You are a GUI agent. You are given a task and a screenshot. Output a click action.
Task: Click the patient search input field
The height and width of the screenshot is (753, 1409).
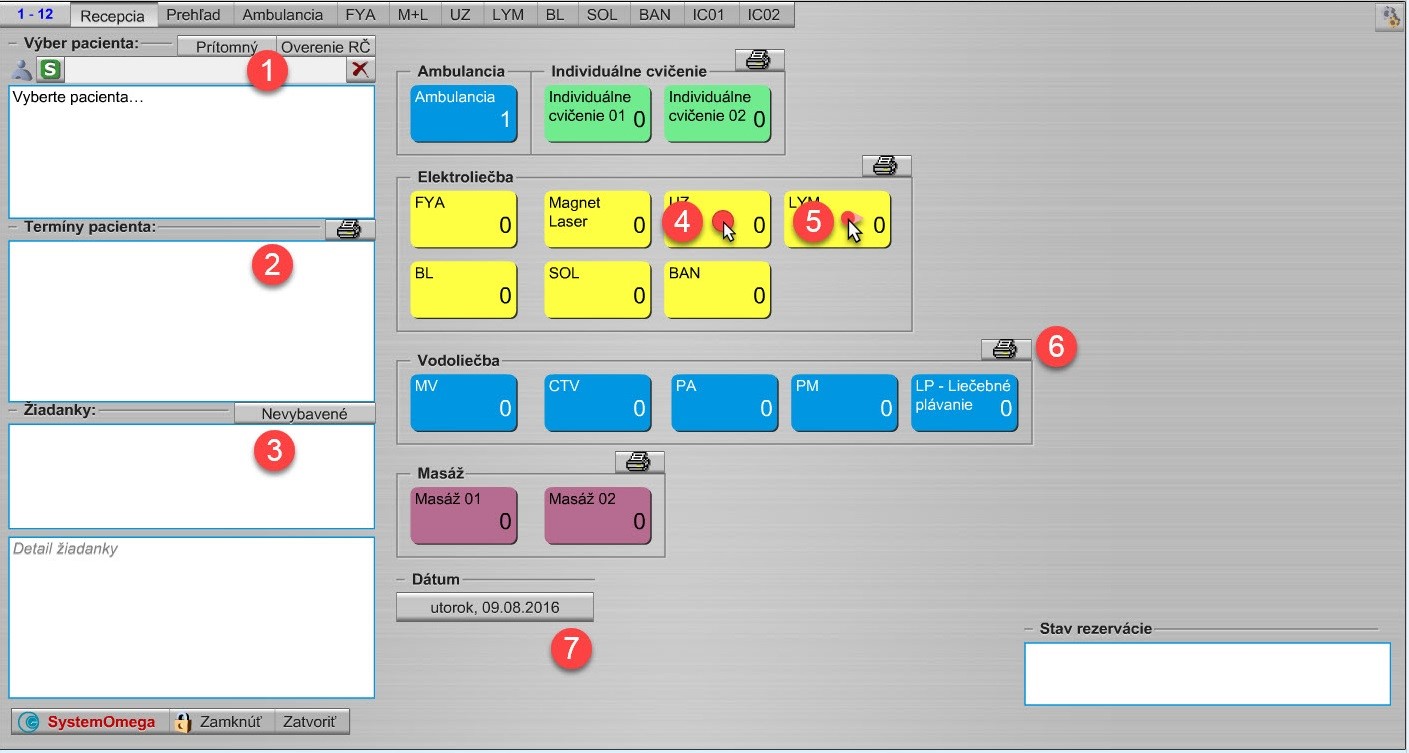200,70
